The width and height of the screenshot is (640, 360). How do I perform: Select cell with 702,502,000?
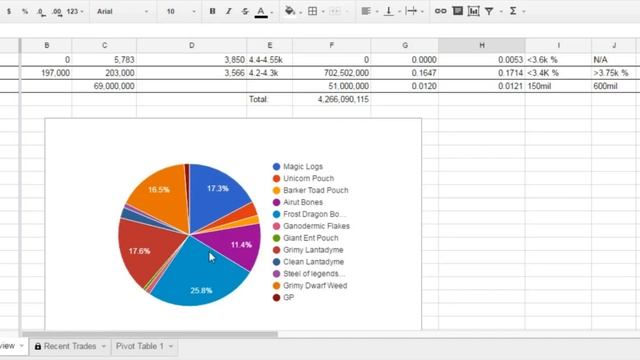331,73
